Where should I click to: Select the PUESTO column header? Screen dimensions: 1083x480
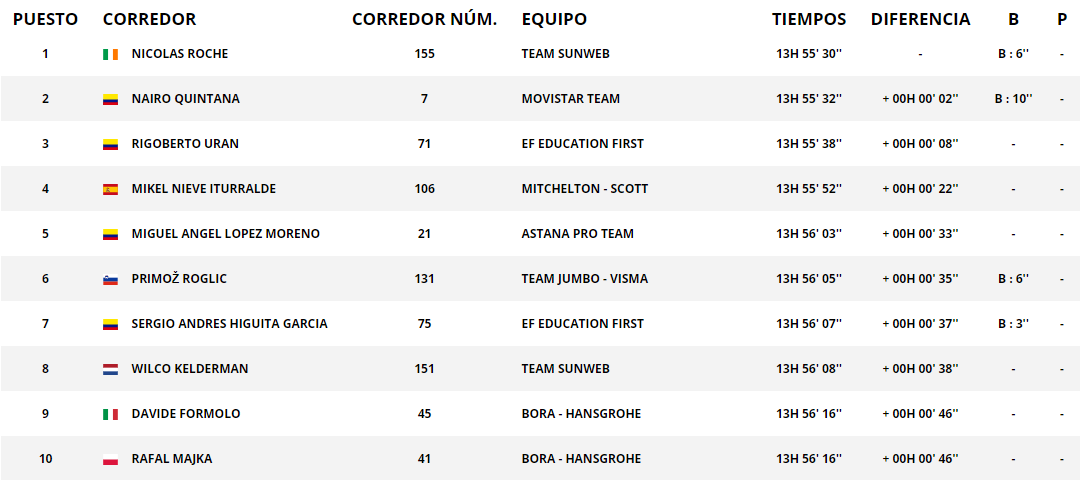[46, 19]
